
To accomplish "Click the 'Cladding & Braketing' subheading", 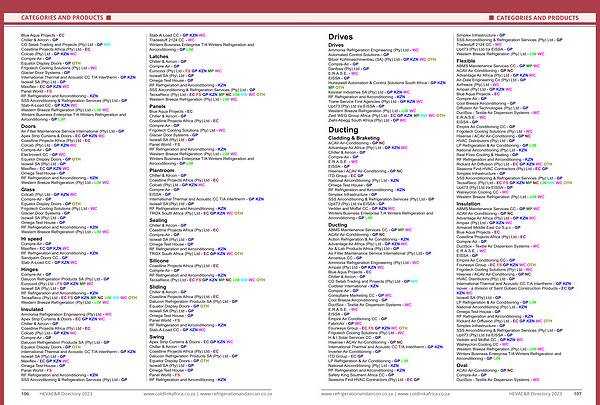I will [354, 138].
